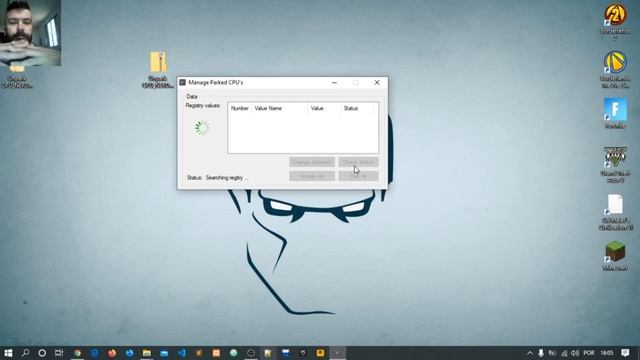The width and height of the screenshot is (640, 360).
Task: Close the Manage Parked CPU's window
Action: coord(377,82)
